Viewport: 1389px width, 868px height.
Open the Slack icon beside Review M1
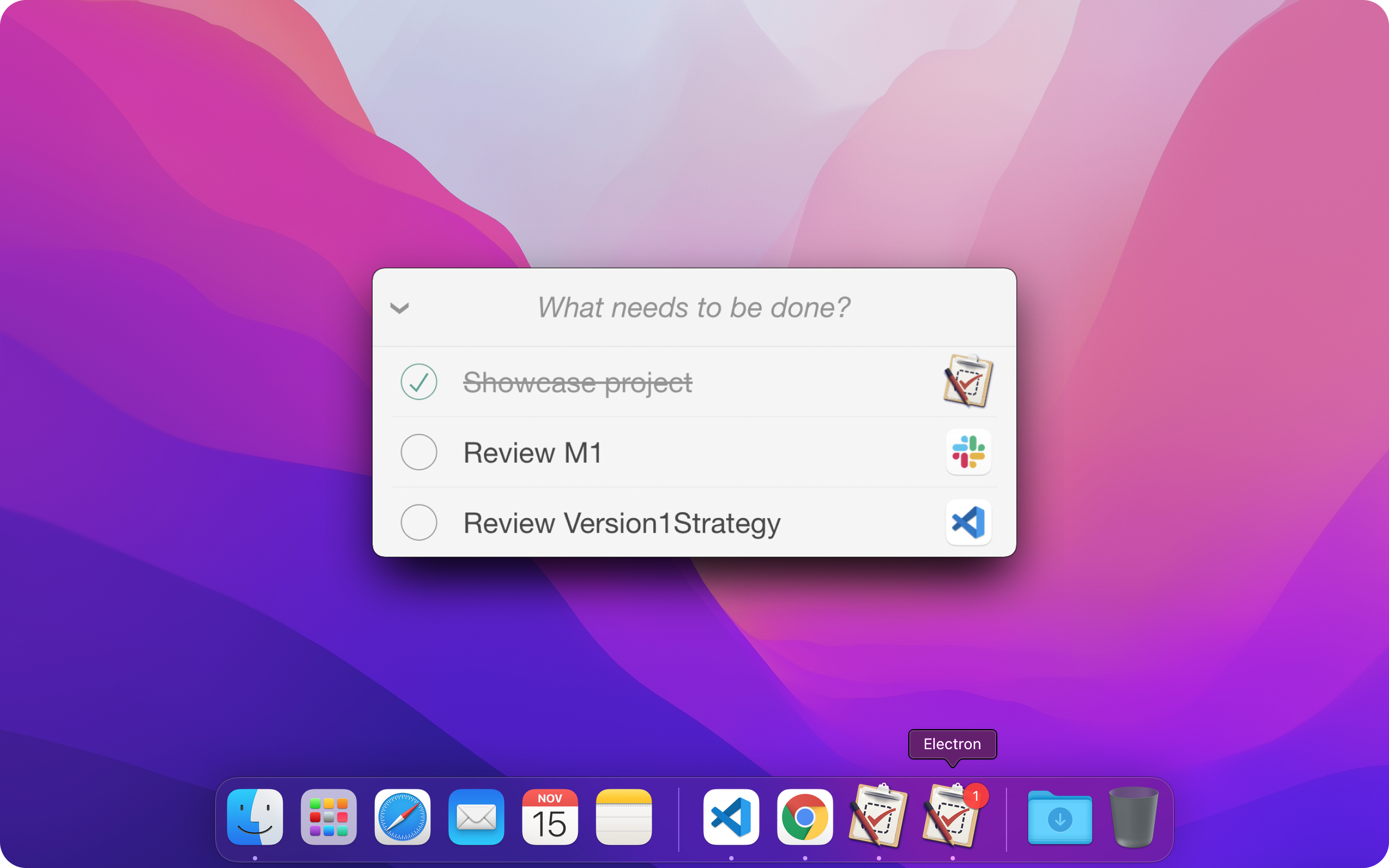pyautogui.click(x=969, y=452)
